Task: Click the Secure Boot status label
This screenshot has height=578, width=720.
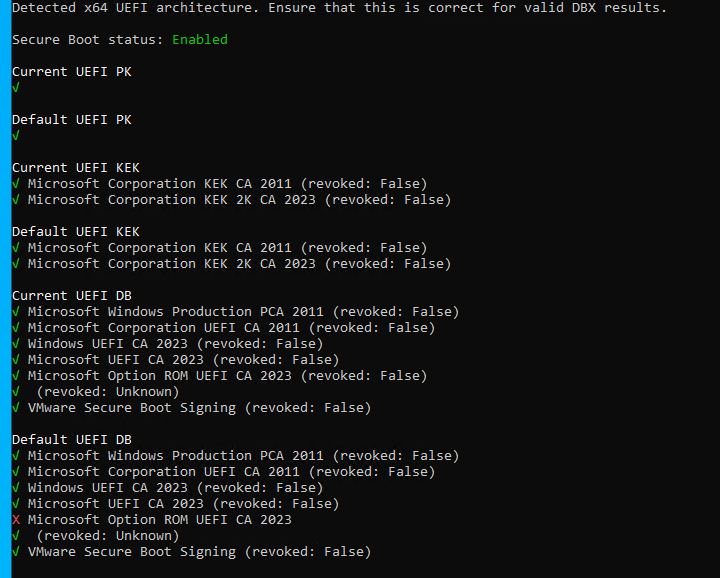Action: point(88,40)
